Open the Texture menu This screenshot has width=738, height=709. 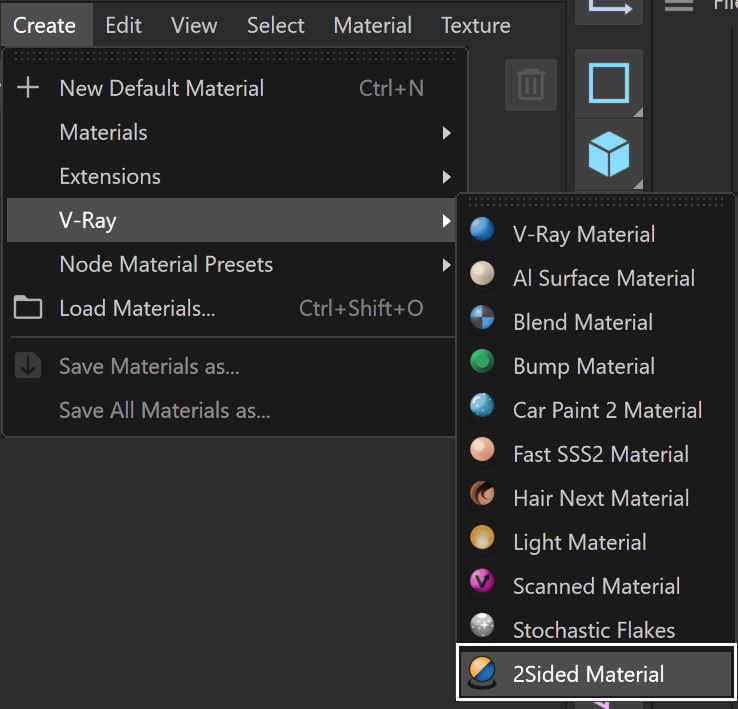[x=475, y=25]
